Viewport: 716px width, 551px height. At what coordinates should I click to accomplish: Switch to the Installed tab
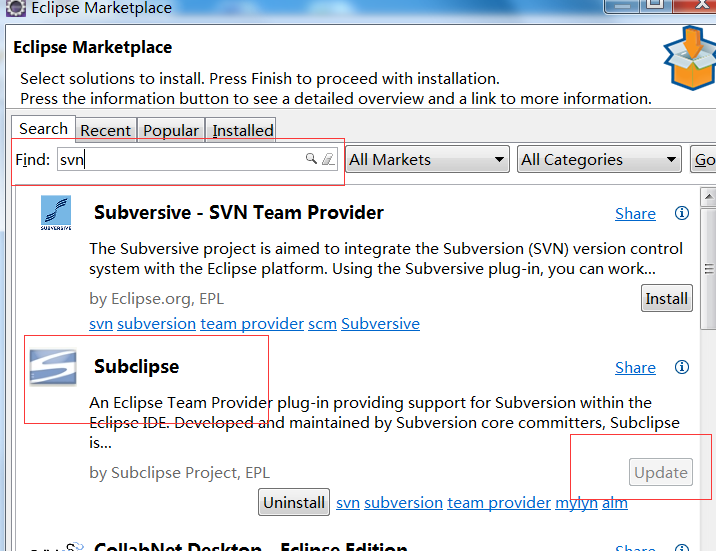[x=241, y=131]
